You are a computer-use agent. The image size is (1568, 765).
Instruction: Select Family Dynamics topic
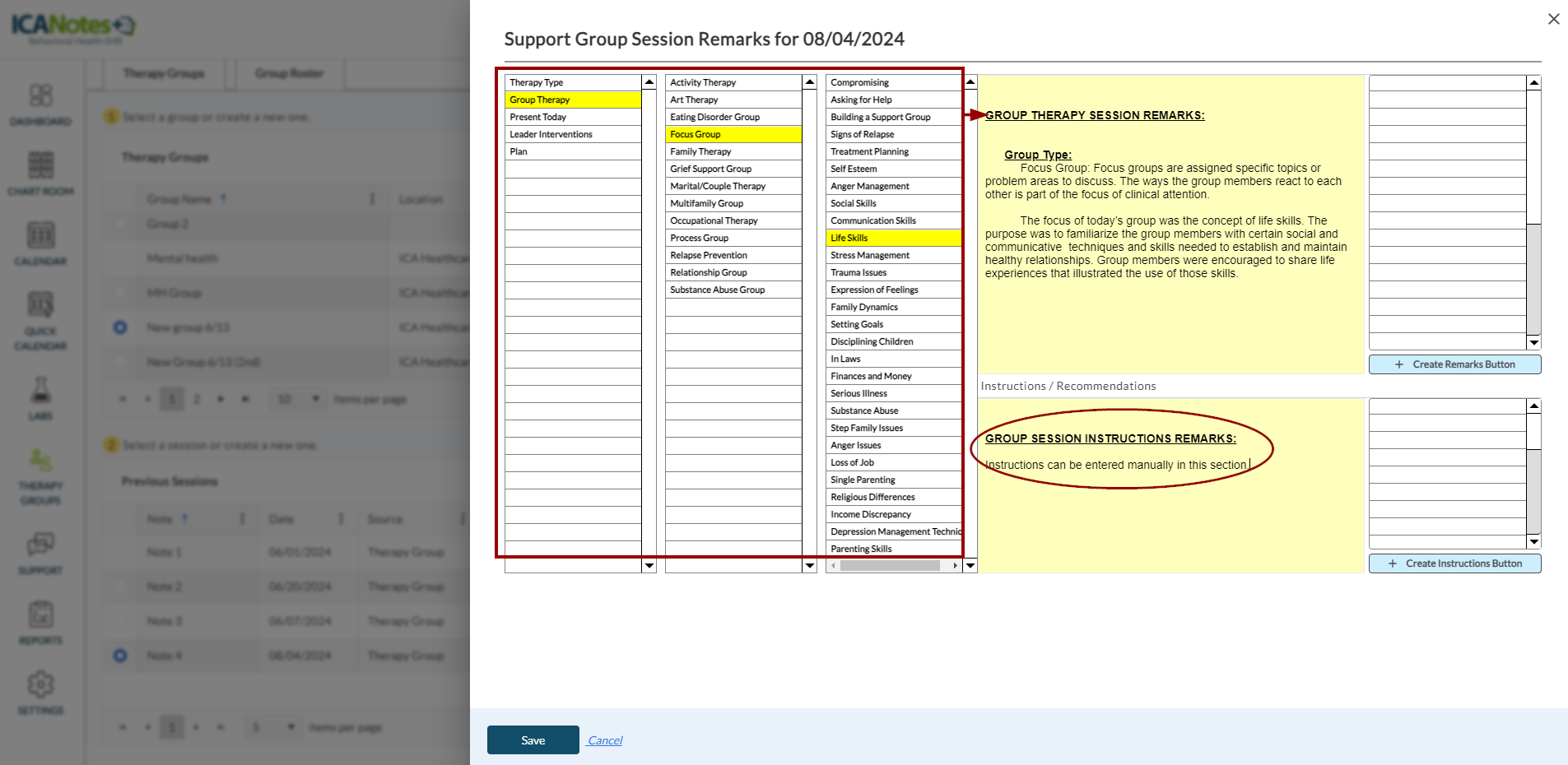pyautogui.click(x=894, y=307)
